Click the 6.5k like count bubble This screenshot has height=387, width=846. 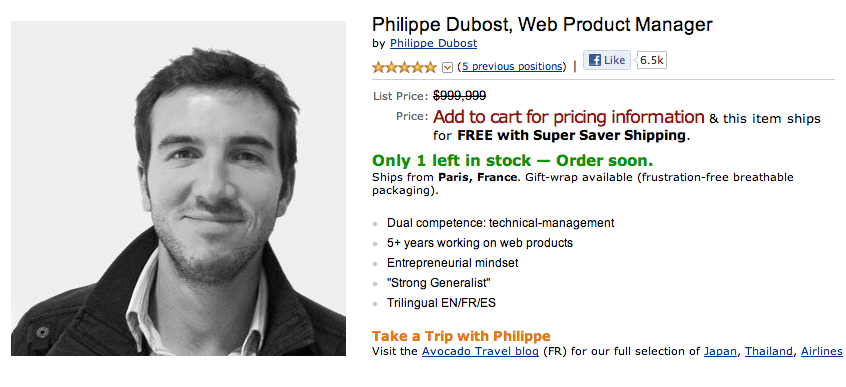pos(651,60)
